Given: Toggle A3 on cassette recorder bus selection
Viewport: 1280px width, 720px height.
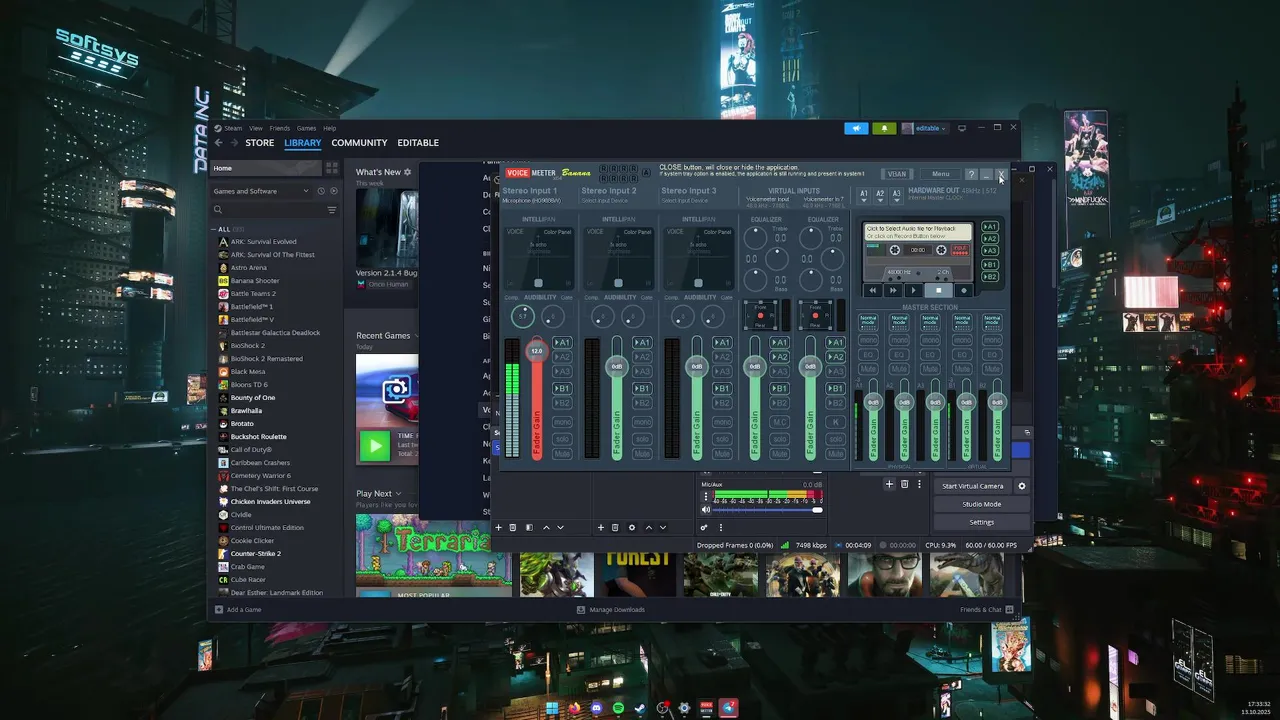Looking at the screenshot, I should pos(990,251).
